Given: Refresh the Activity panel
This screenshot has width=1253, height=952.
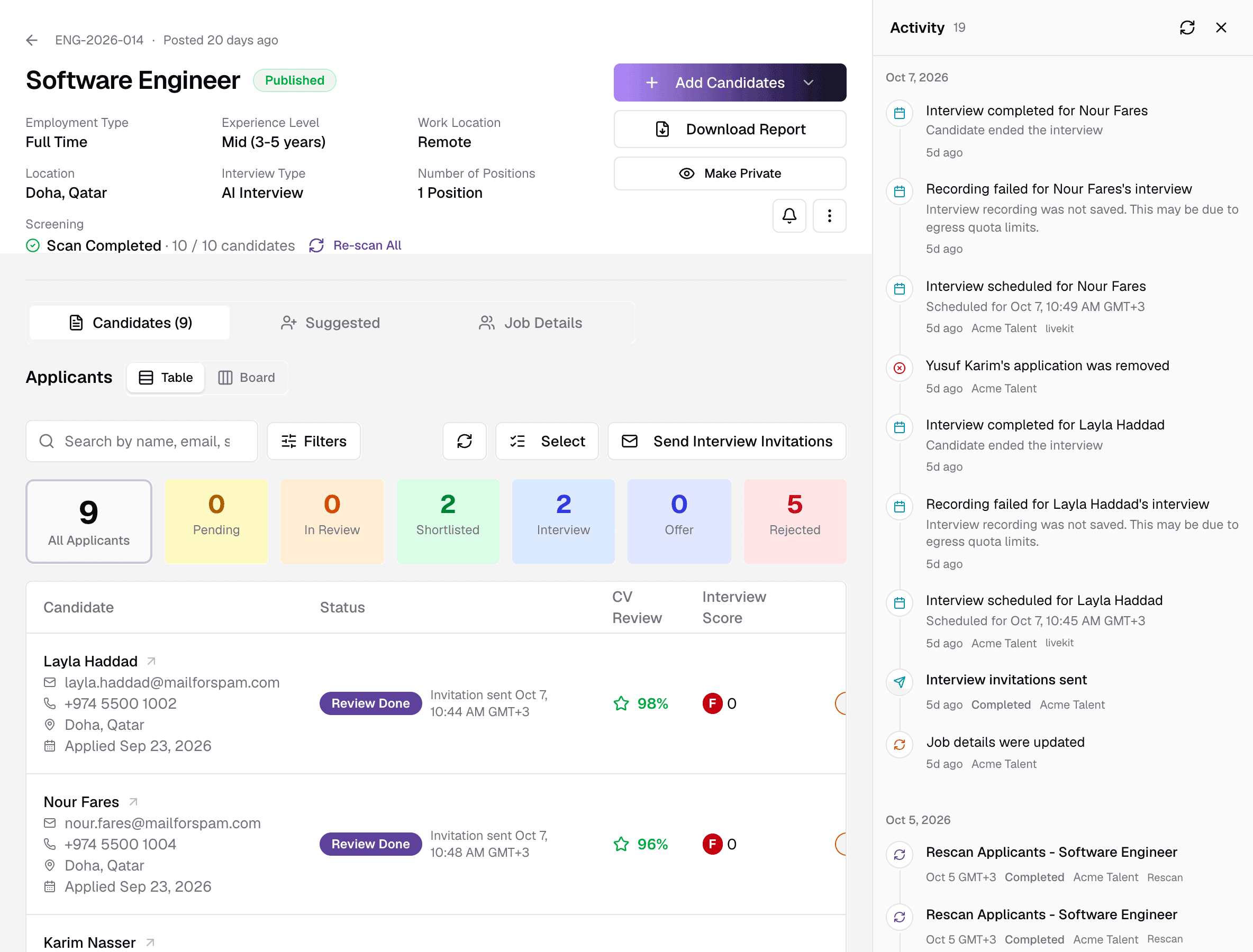Looking at the screenshot, I should (1187, 28).
